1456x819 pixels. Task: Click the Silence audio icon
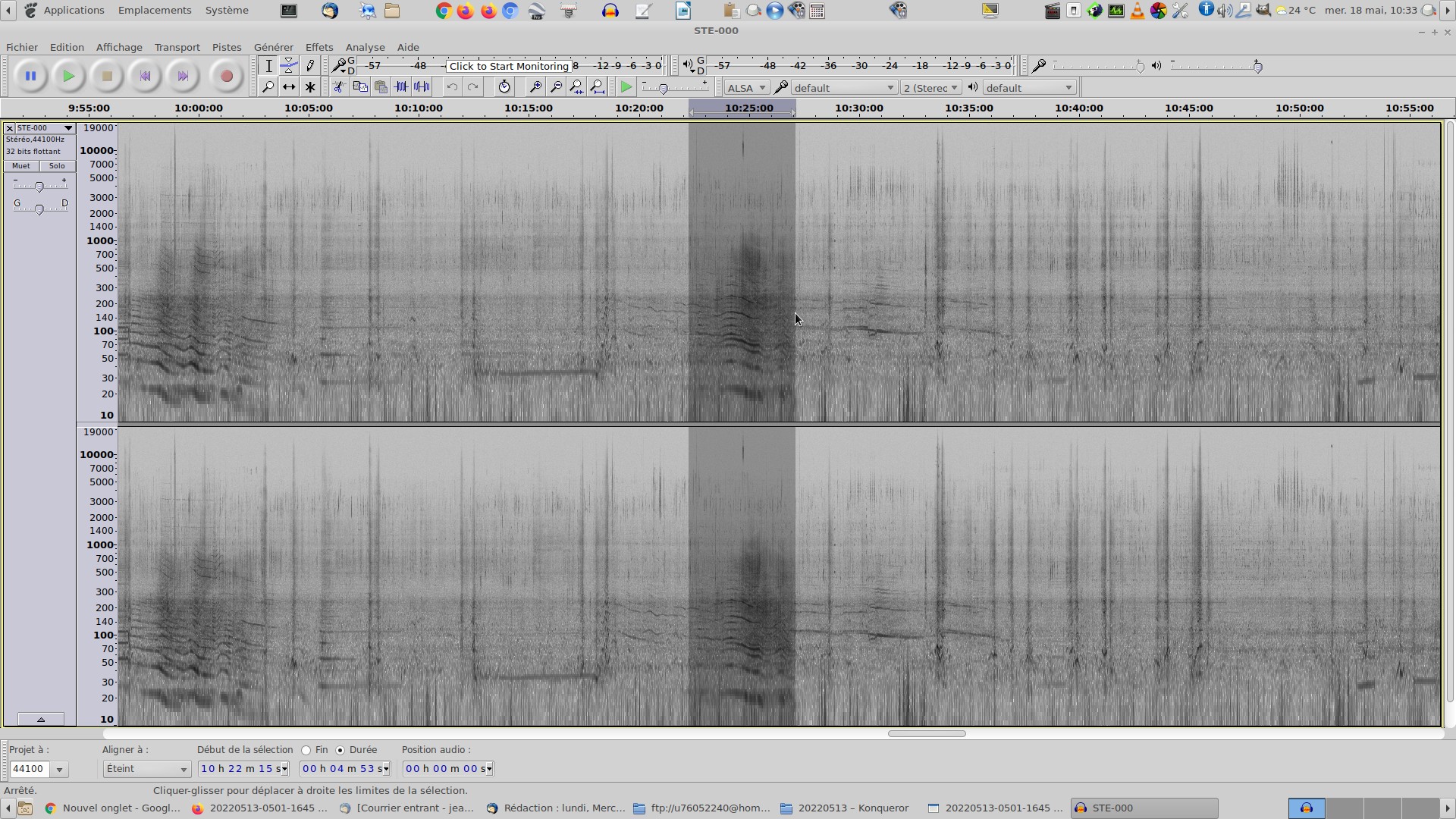tap(422, 87)
